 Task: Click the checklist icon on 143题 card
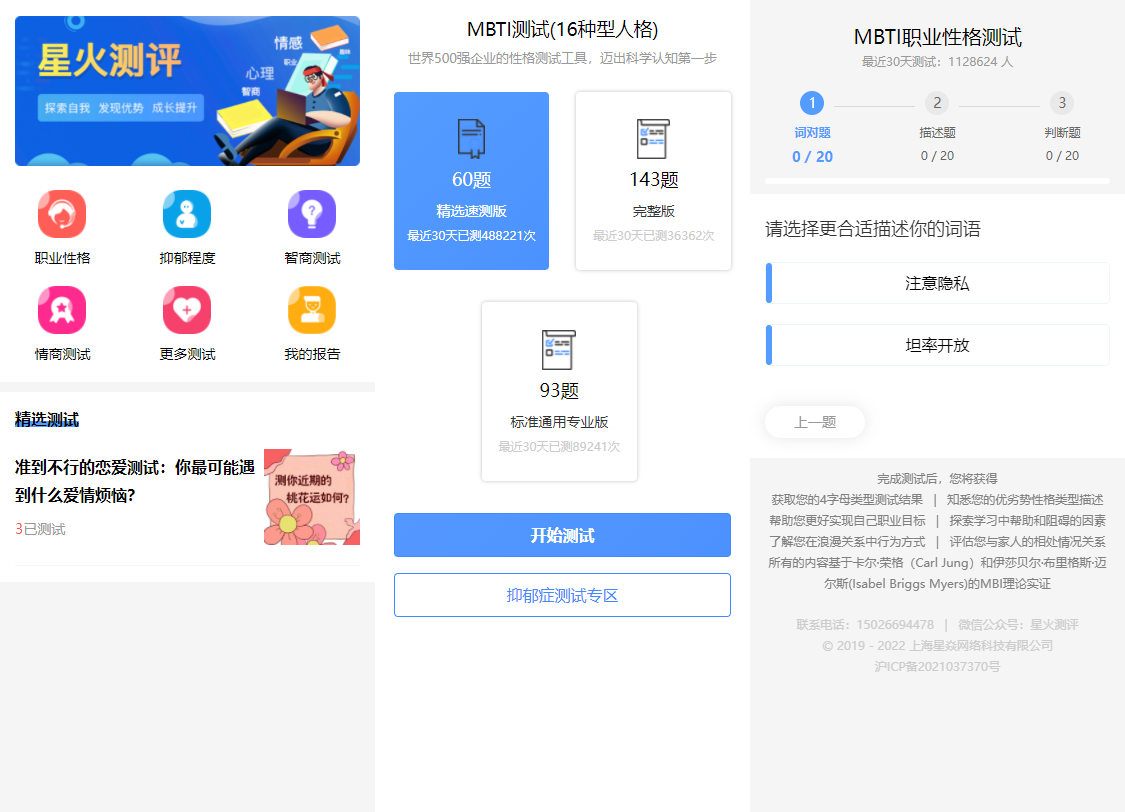654,138
